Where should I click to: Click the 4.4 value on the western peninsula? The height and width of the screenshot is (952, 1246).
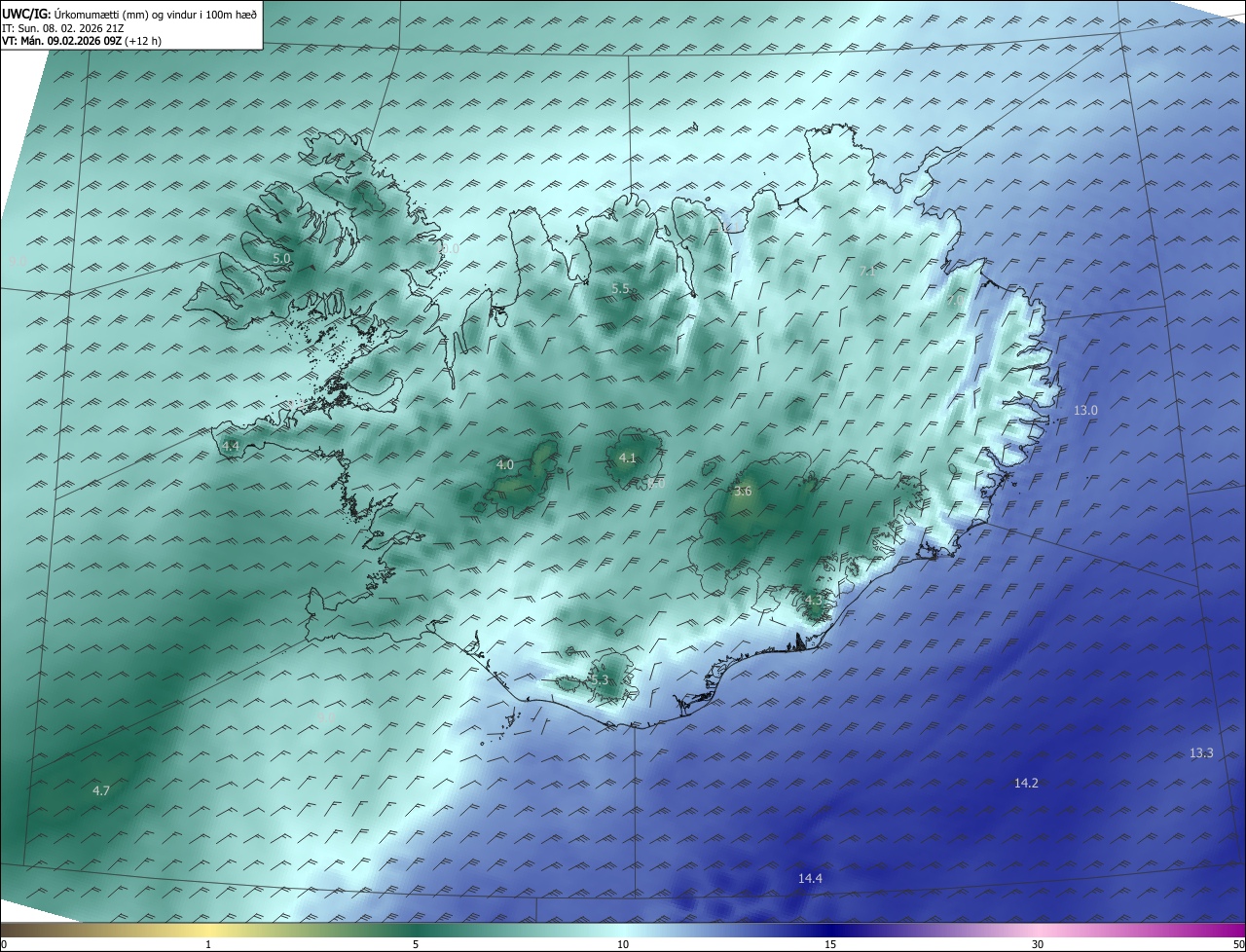[231, 446]
